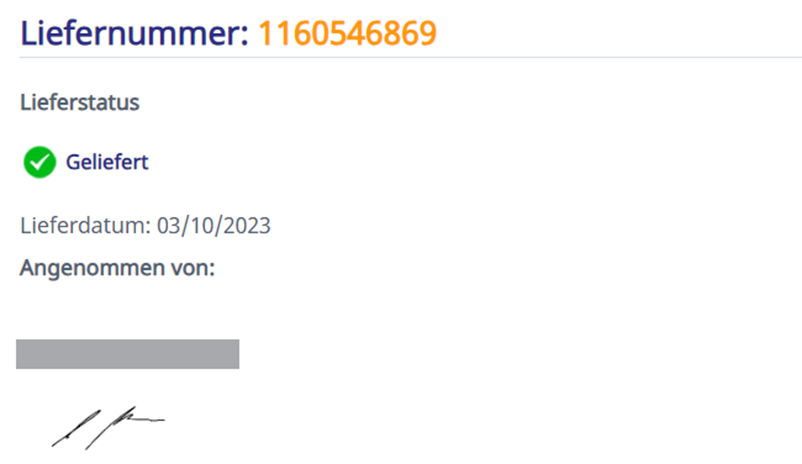The width and height of the screenshot is (802, 464).
Task: Select the date 03/10/2023
Action: (213, 226)
